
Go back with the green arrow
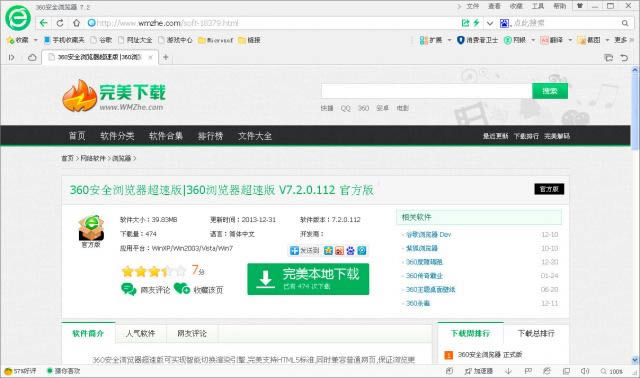pos(44,23)
